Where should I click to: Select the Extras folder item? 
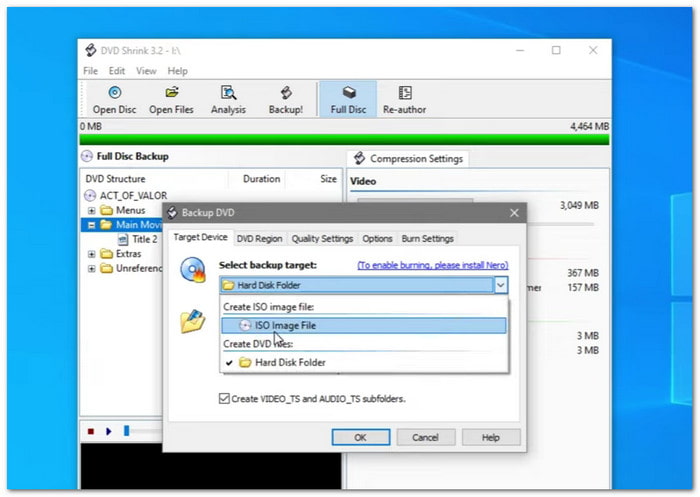pyautogui.click(x=129, y=254)
